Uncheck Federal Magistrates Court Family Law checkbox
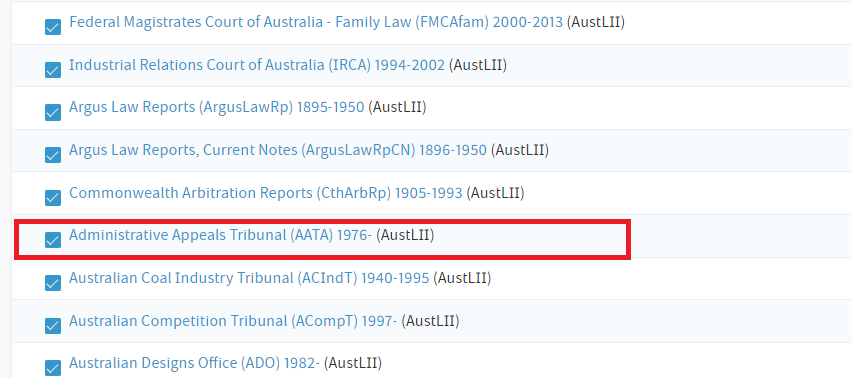Image resolution: width=852 pixels, height=378 pixels. [x=53, y=27]
